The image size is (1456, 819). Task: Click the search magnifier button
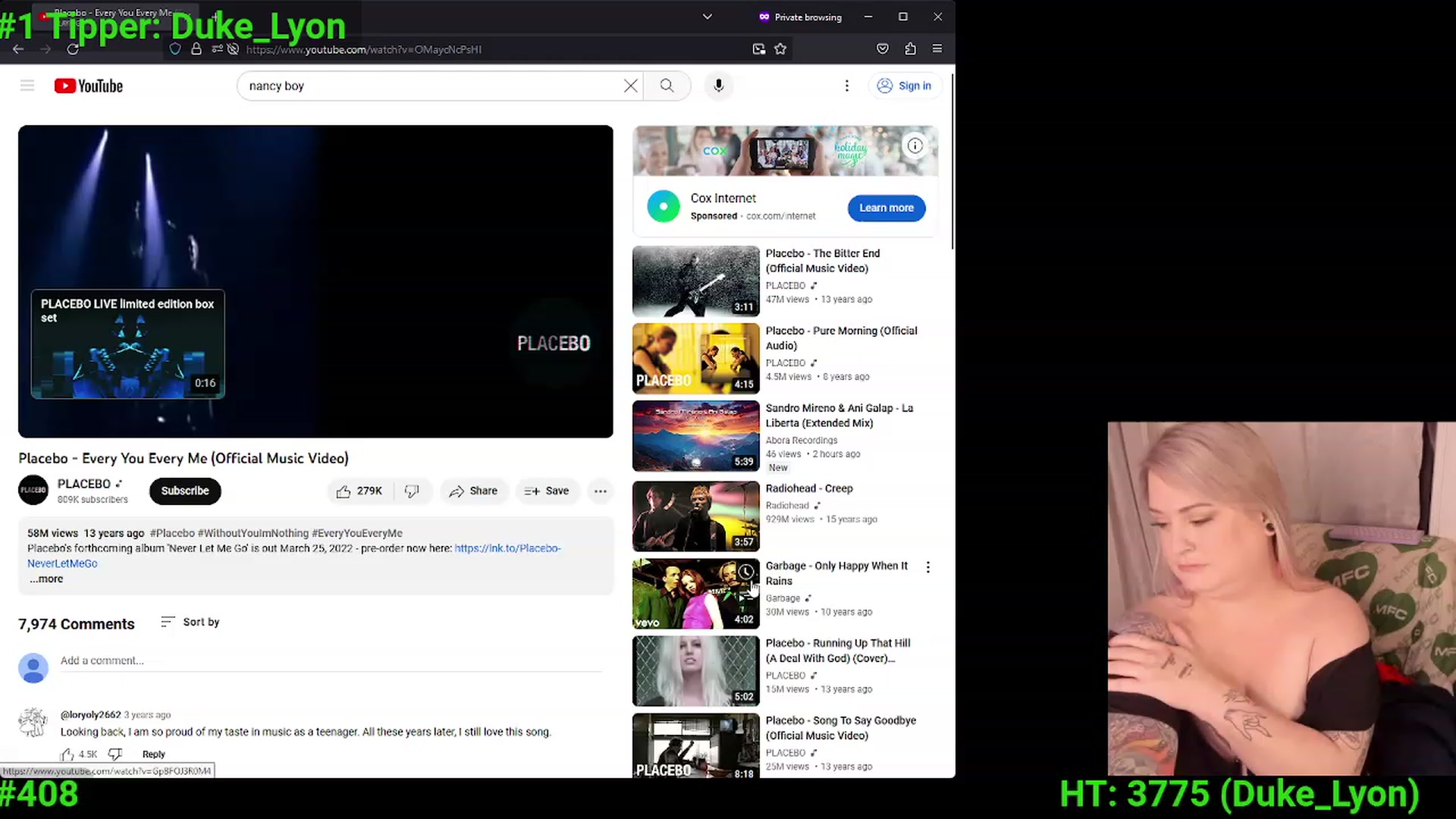click(667, 86)
